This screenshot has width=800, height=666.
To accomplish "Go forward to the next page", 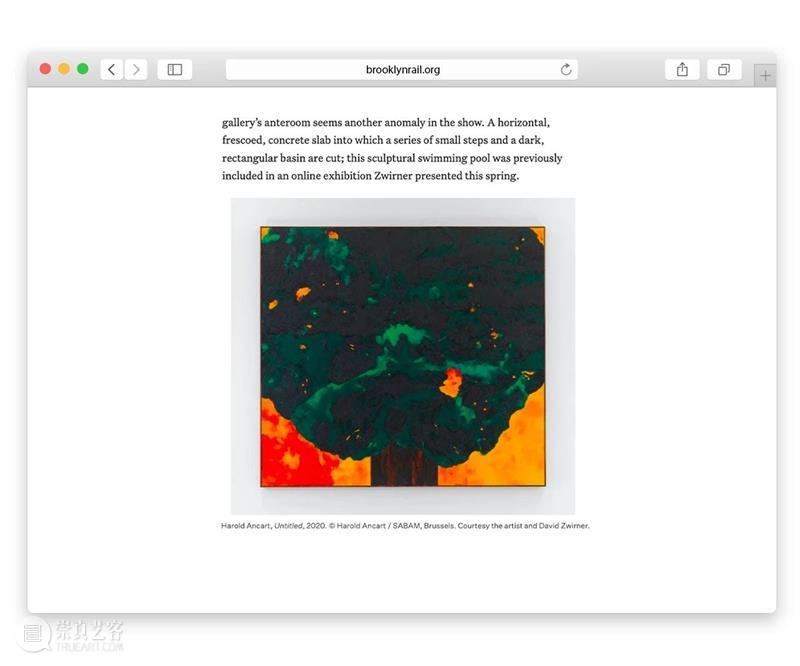I will [x=136, y=69].
